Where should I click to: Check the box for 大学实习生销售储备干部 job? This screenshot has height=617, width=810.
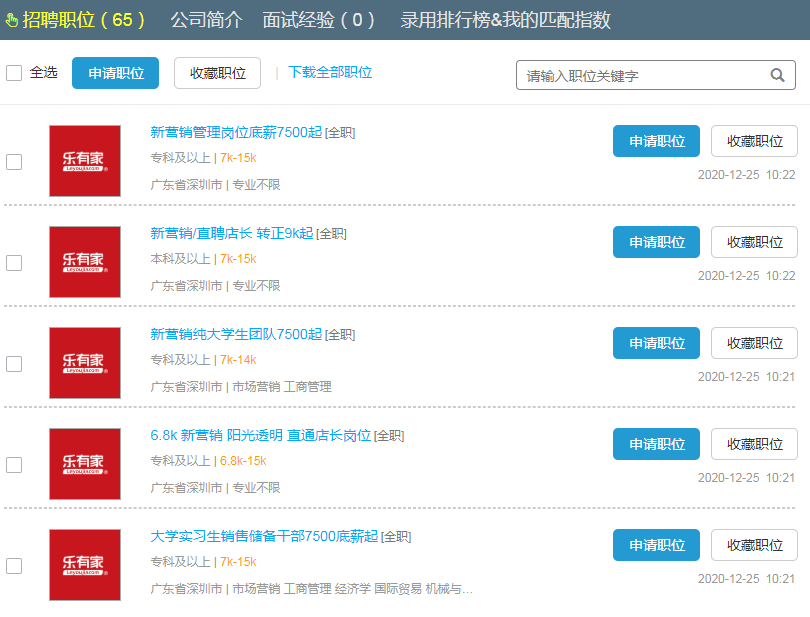(x=14, y=566)
